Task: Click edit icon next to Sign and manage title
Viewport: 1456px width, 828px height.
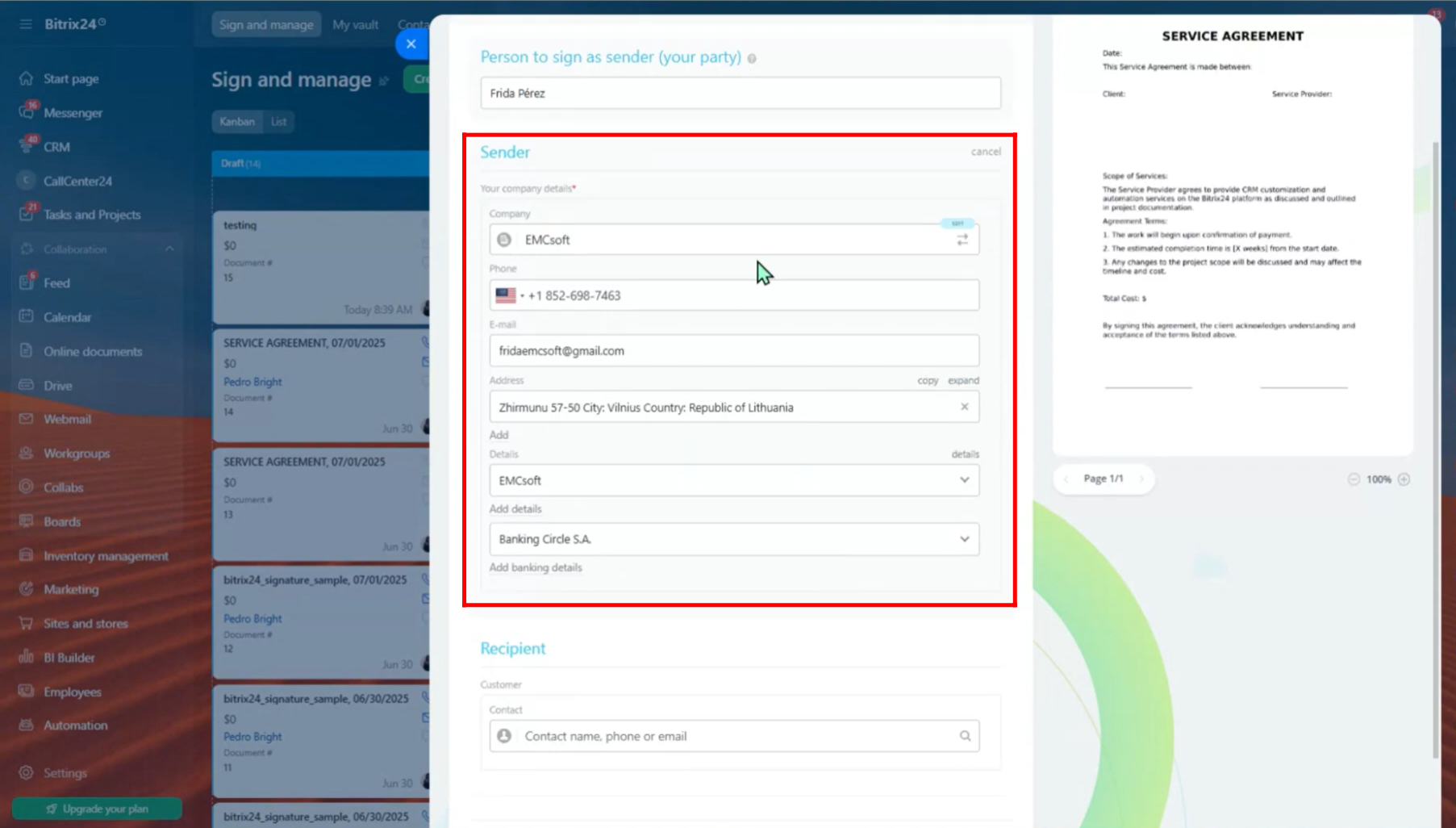Action: tap(384, 81)
